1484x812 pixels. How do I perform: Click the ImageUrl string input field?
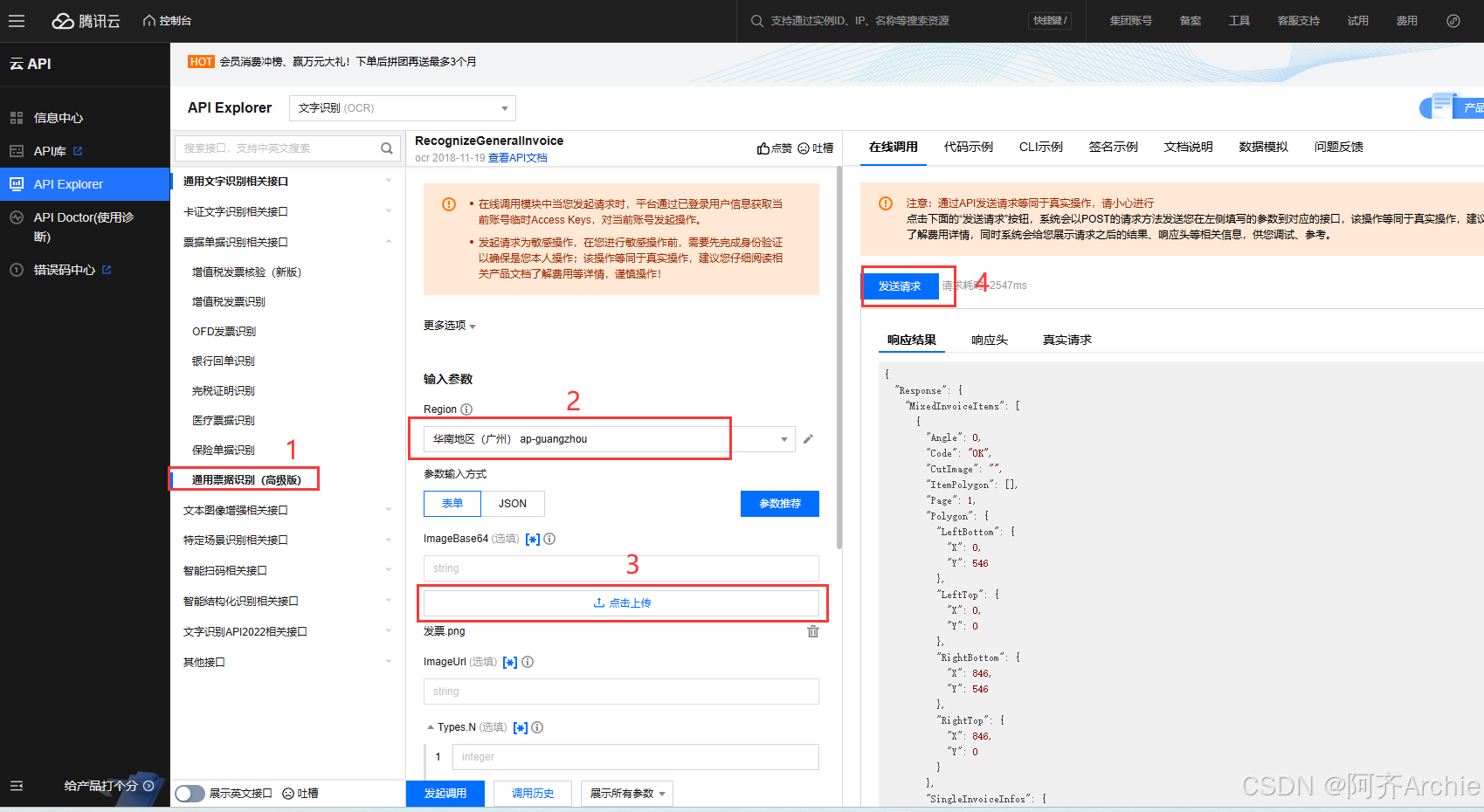[x=620, y=691]
